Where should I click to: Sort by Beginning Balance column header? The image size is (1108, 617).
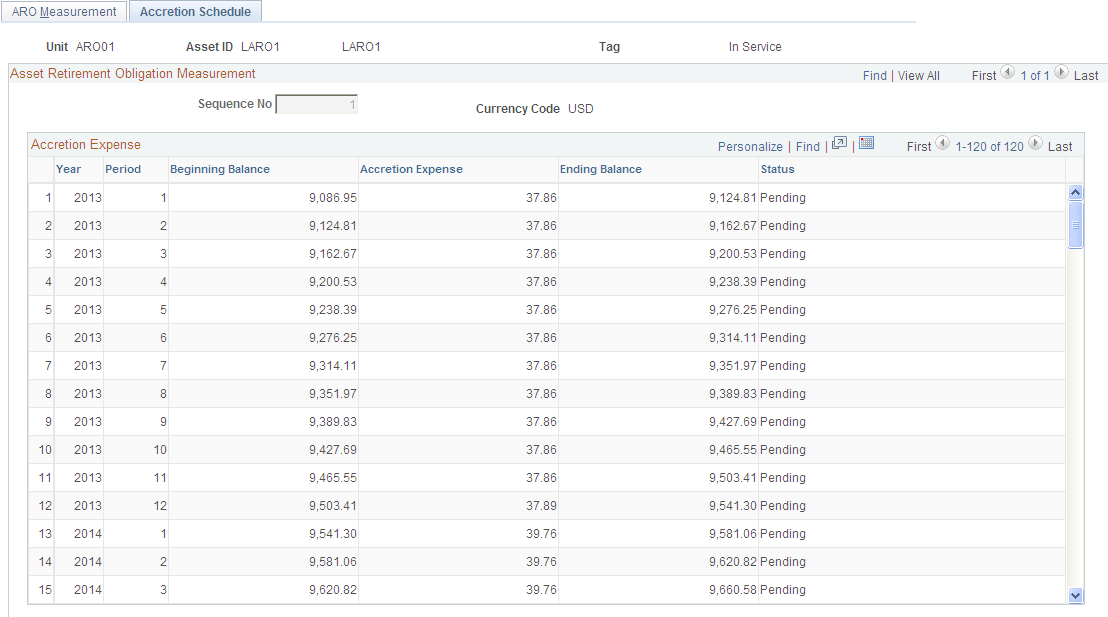(x=220, y=169)
